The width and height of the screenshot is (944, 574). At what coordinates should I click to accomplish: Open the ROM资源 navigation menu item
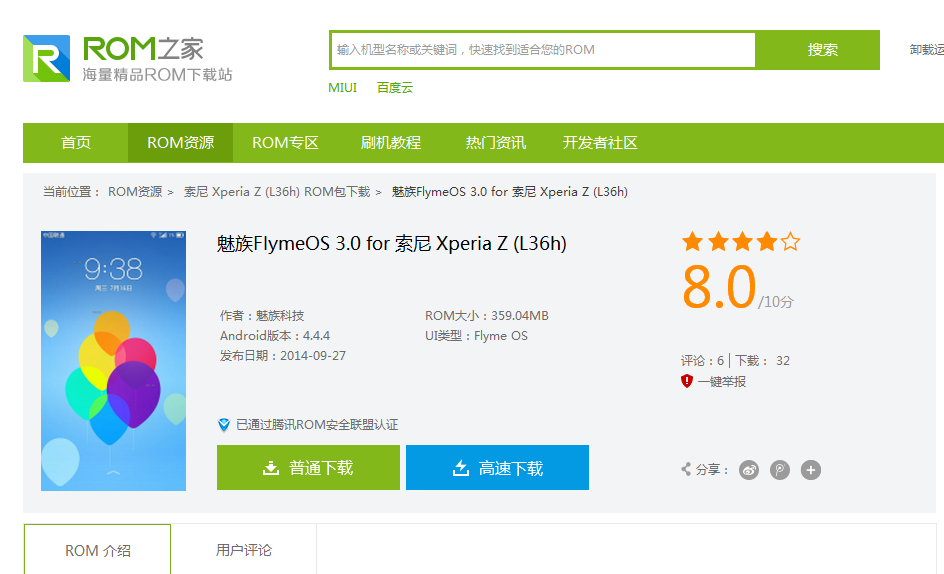180,143
